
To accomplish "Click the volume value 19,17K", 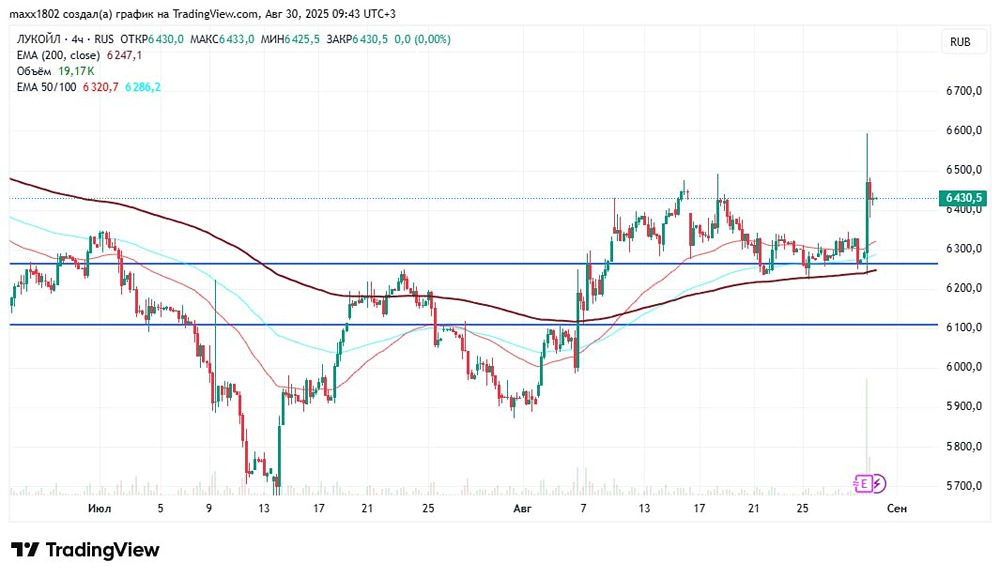I will [x=76, y=71].
